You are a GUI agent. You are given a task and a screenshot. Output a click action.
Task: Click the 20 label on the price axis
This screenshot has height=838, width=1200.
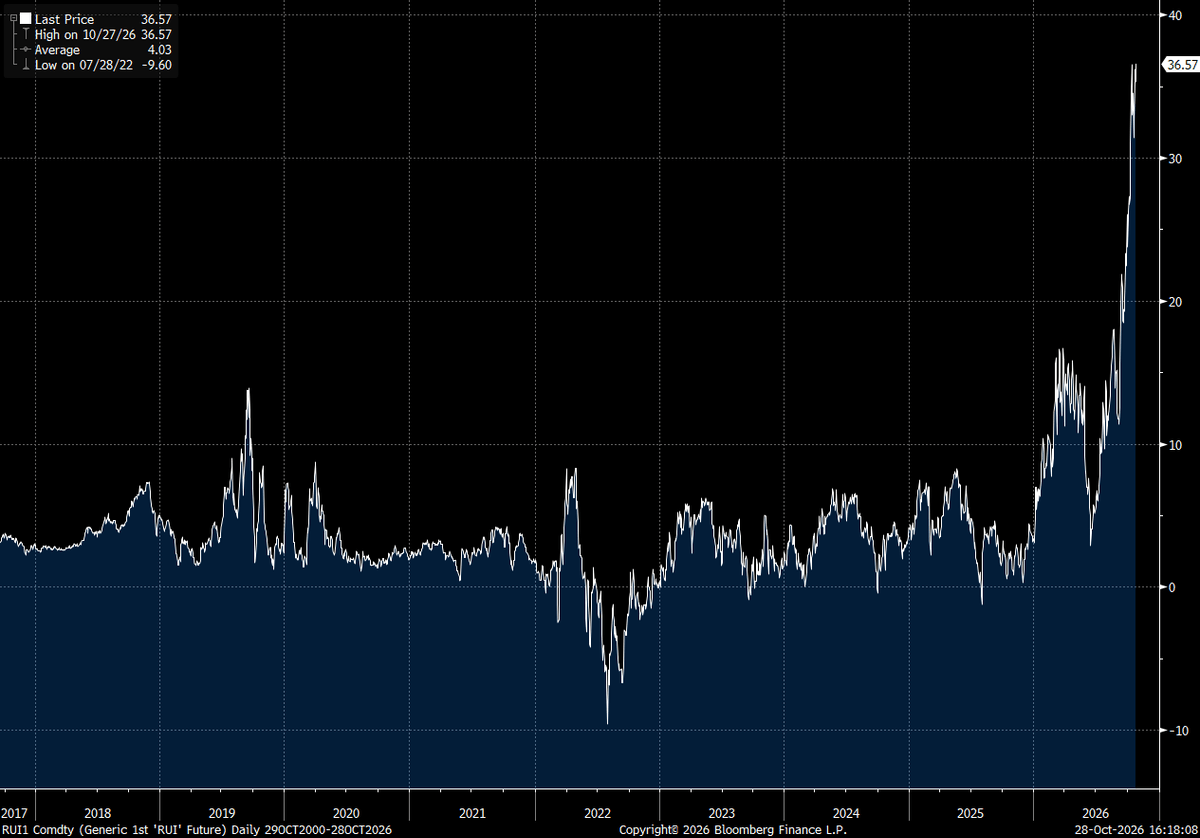(x=1176, y=301)
